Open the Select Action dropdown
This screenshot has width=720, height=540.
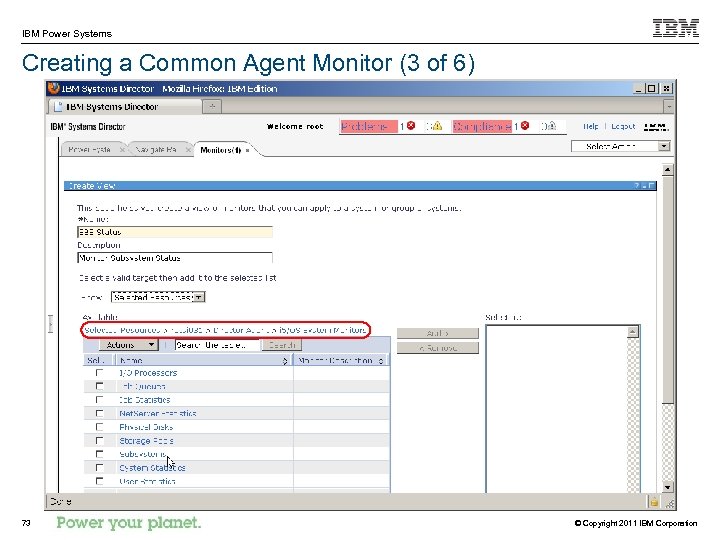tap(621, 146)
